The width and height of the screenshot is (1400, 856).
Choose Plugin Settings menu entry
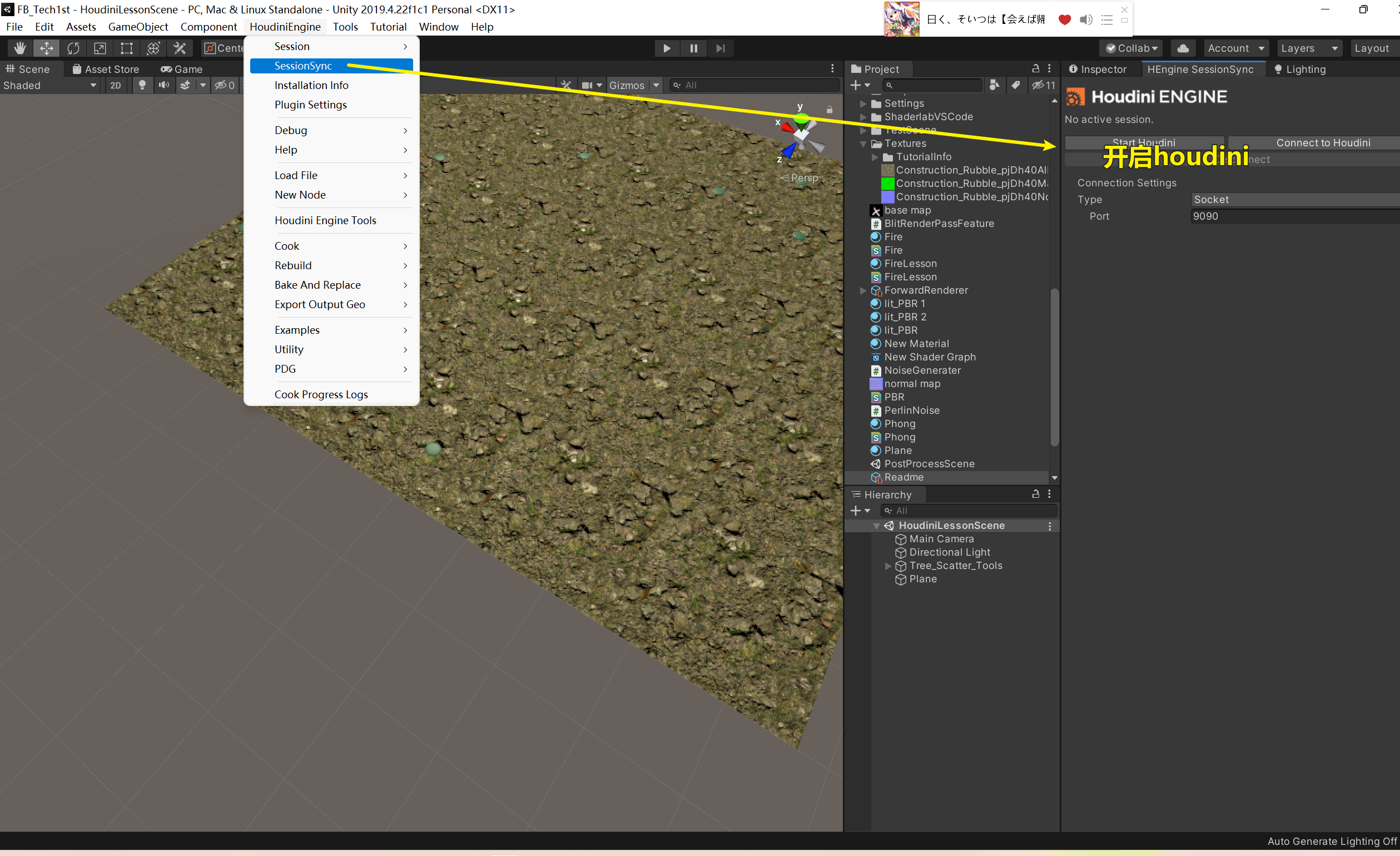click(310, 105)
